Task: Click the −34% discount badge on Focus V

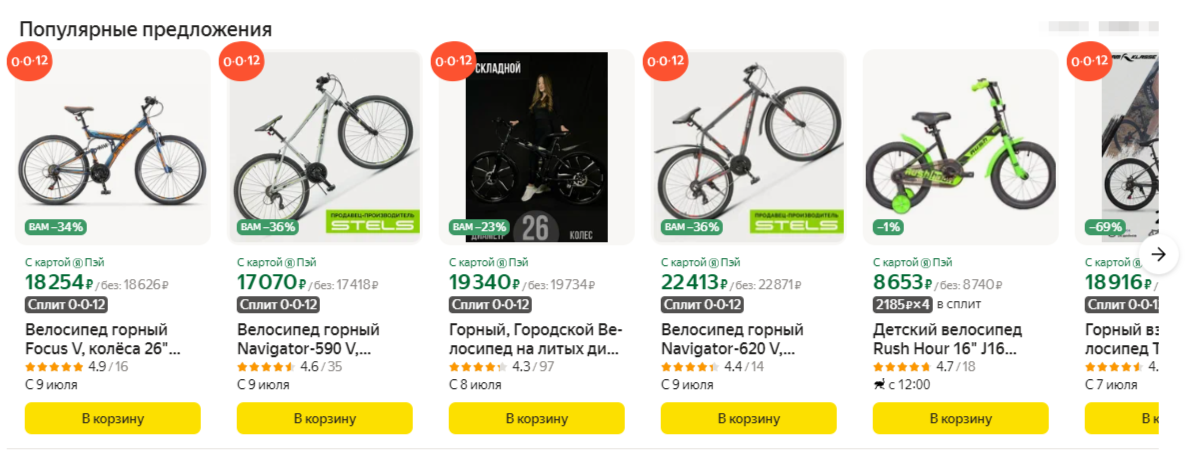Action: [x=55, y=227]
